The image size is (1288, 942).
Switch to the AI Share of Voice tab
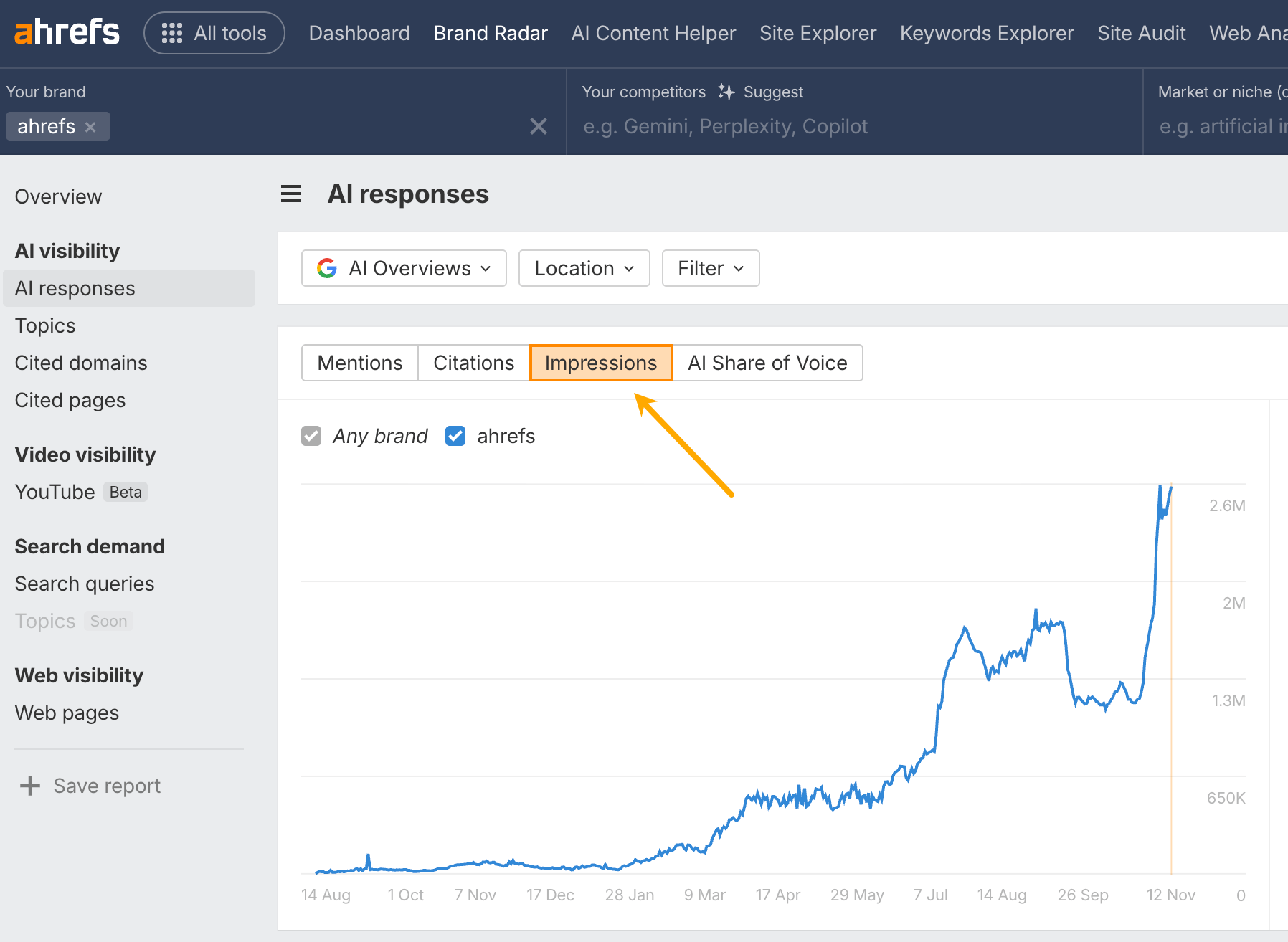(767, 363)
